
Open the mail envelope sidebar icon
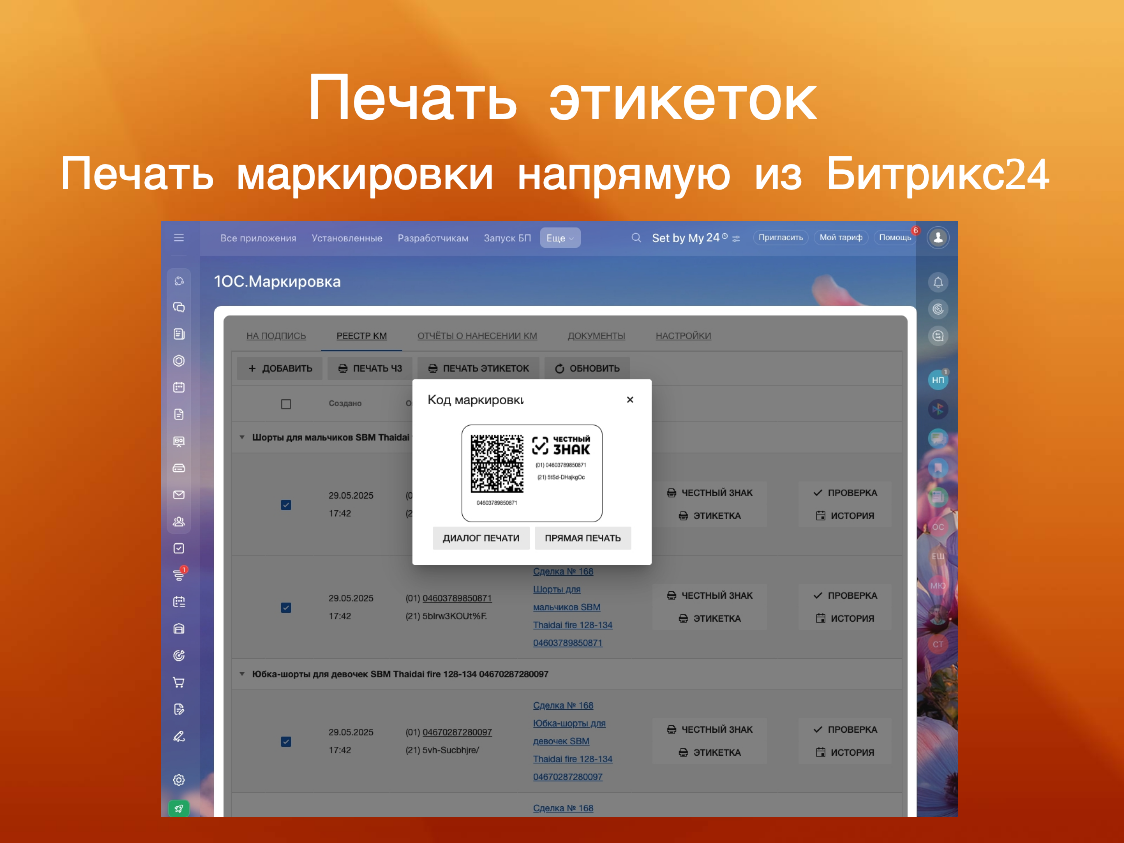pyautogui.click(x=178, y=495)
